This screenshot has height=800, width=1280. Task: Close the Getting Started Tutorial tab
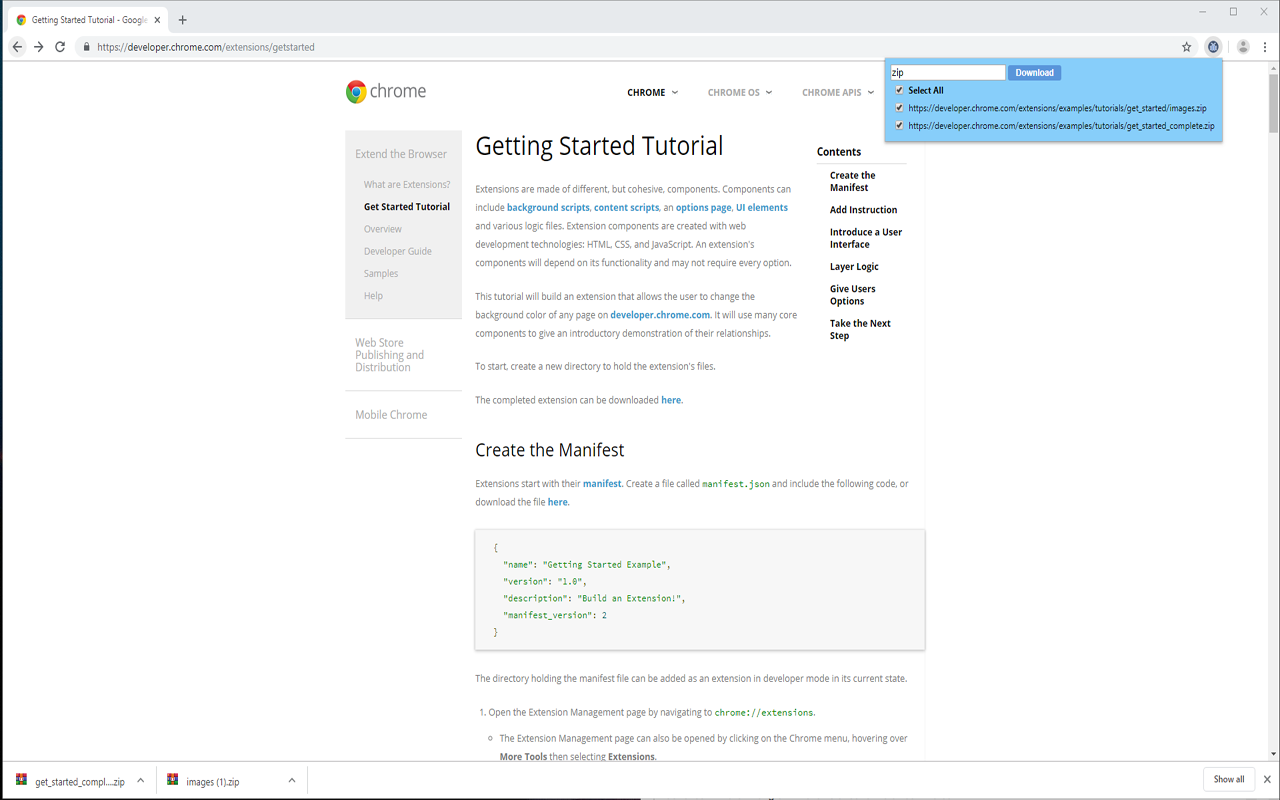(x=157, y=20)
